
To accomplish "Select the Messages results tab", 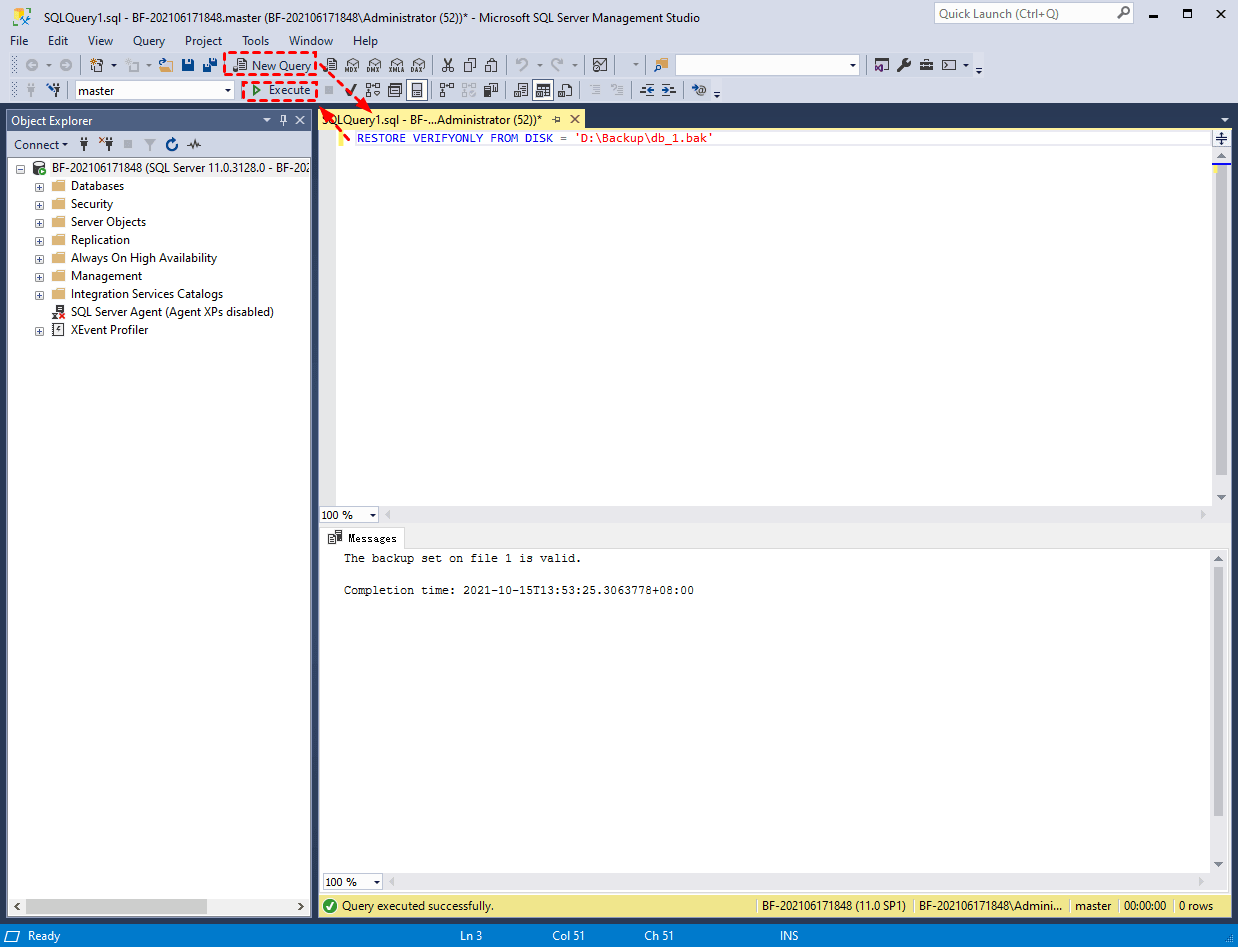I will [x=363, y=538].
